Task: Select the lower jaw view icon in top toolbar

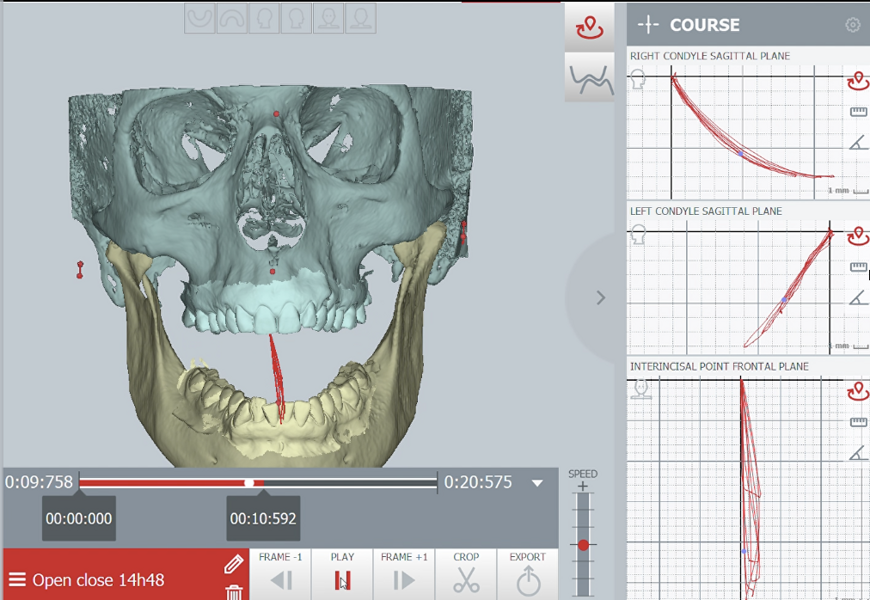Action: click(200, 17)
